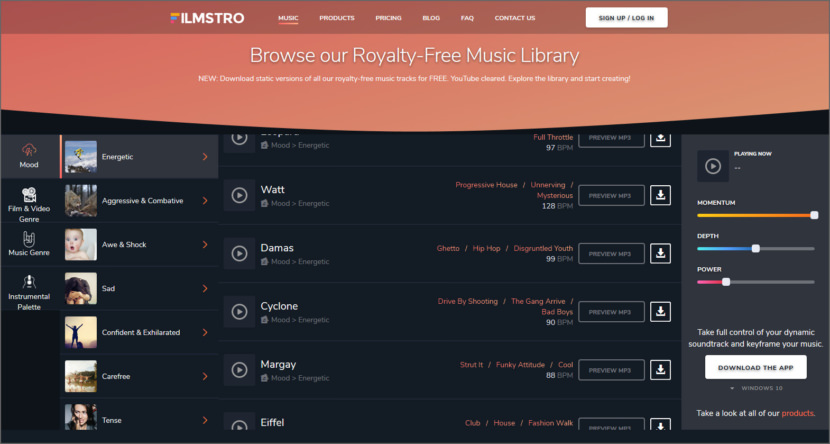This screenshot has height=444, width=830.
Task: Click the Funky Attitude tag
Action: (520, 365)
